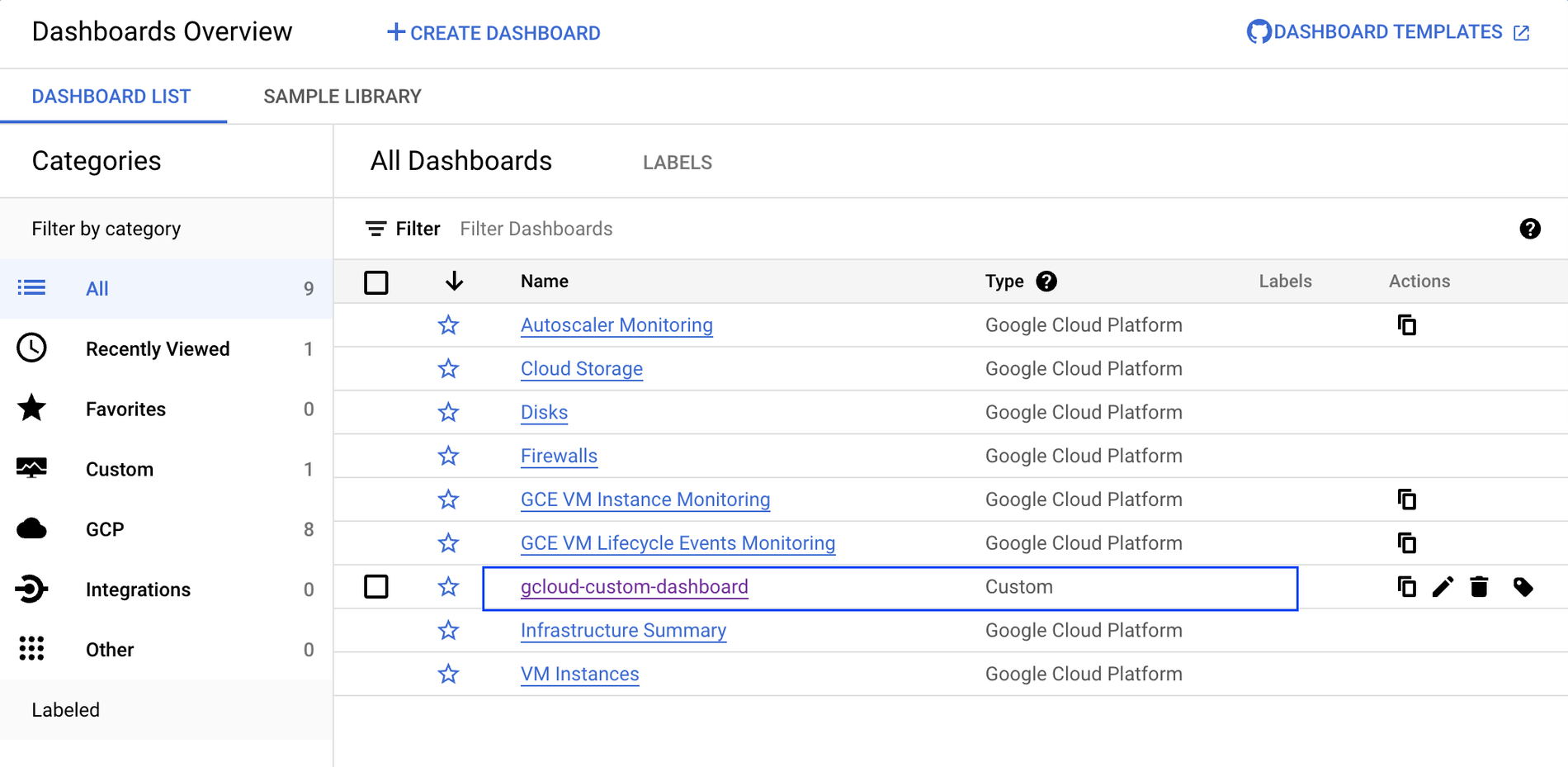The image size is (1568, 767).
Task: Open the filter help question mark icon
Action: [1530, 229]
